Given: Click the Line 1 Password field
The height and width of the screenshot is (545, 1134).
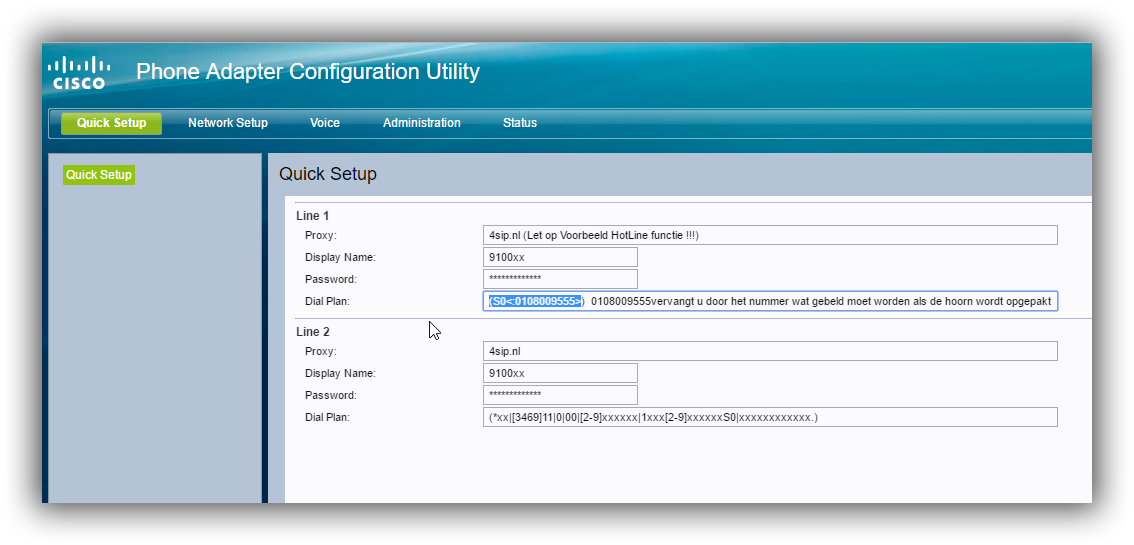Looking at the screenshot, I should point(560,279).
